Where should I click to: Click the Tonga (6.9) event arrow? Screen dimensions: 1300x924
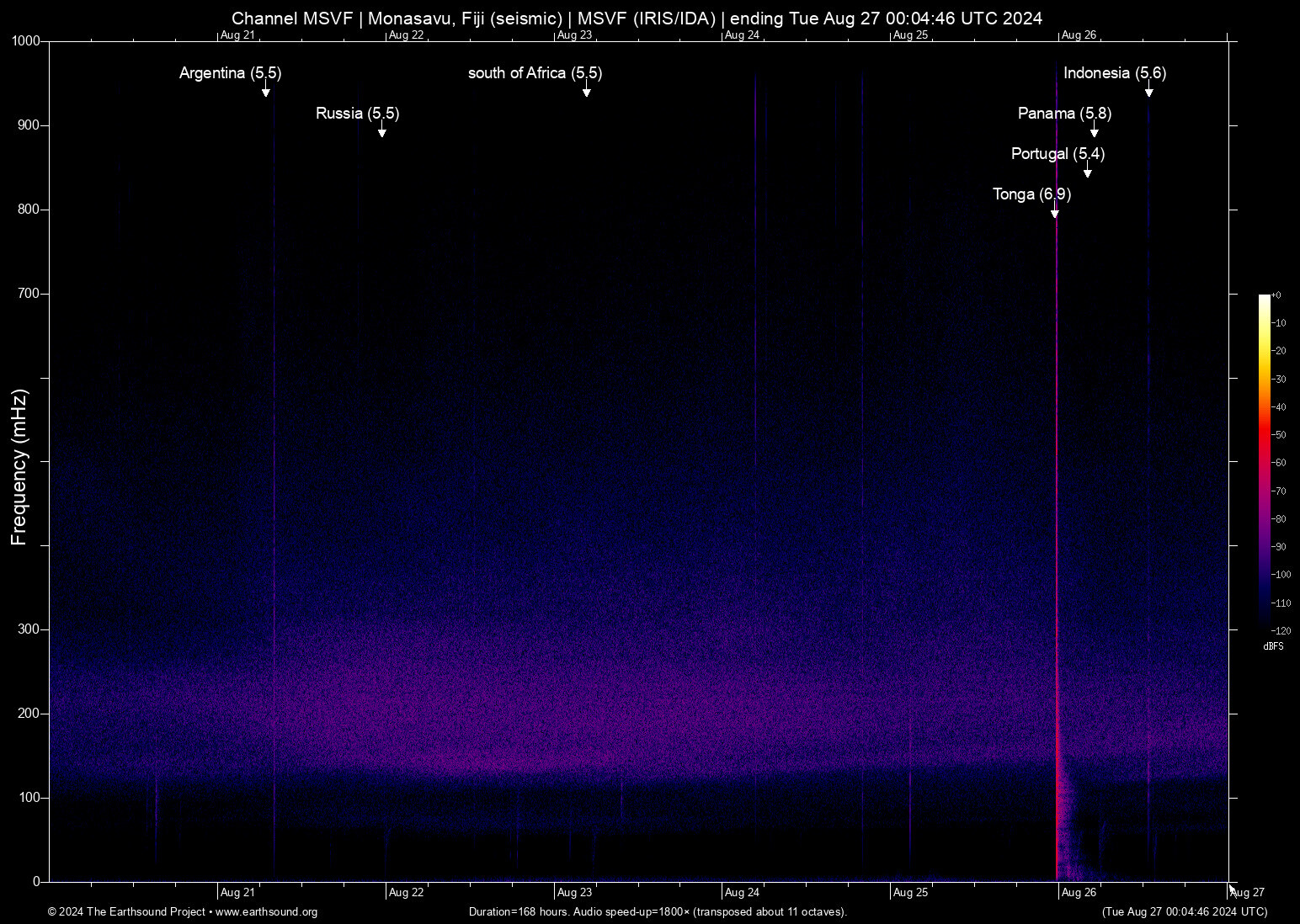(x=1055, y=210)
